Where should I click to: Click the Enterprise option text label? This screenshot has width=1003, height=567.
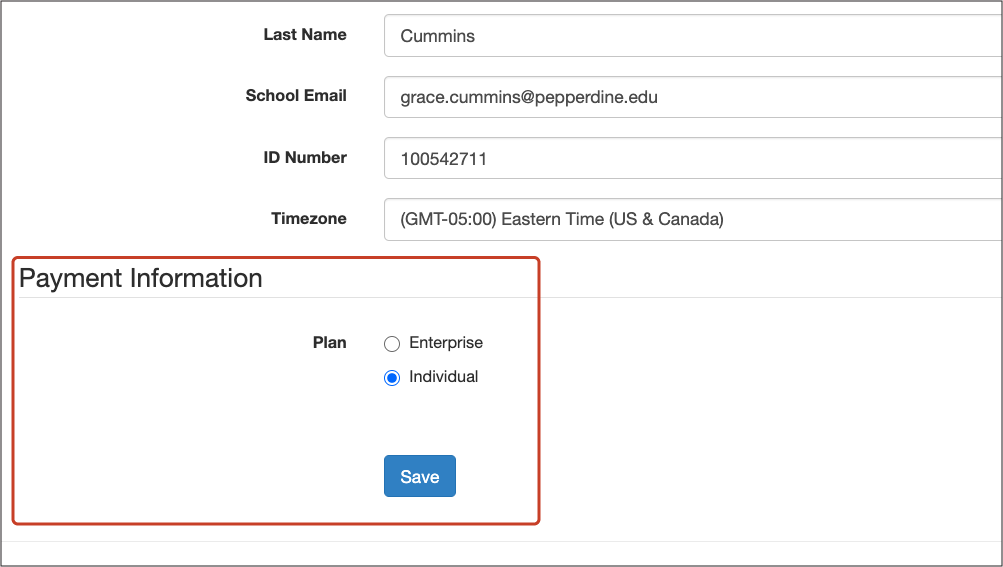pyautogui.click(x=446, y=343)
